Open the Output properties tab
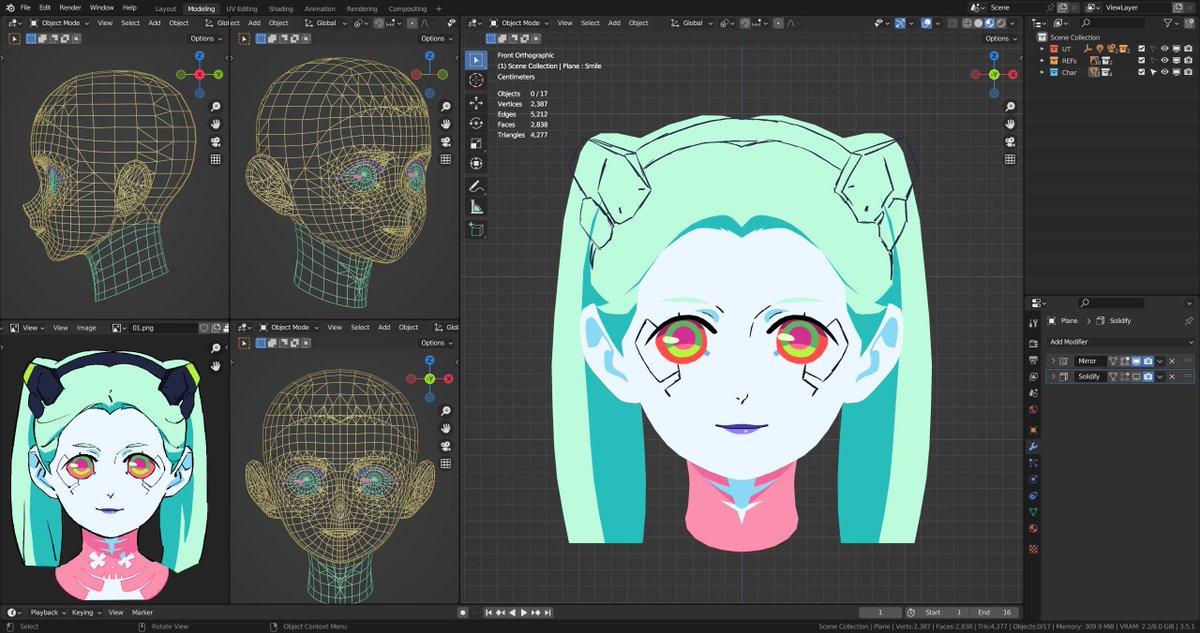This screenshot has width=1200, height=633. tap(1034, 360)
